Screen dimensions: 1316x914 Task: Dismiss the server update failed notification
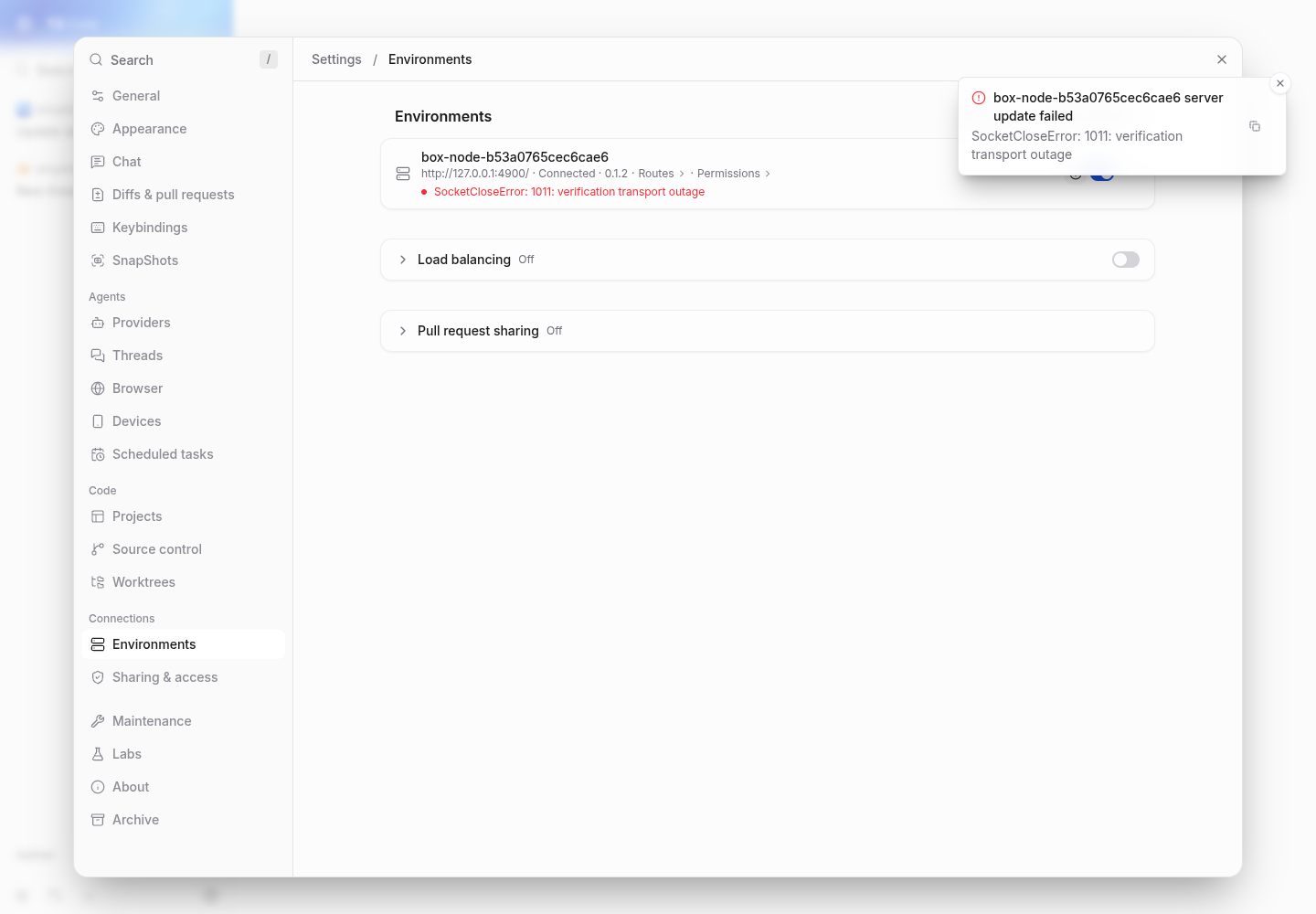tap(1280, 83)
